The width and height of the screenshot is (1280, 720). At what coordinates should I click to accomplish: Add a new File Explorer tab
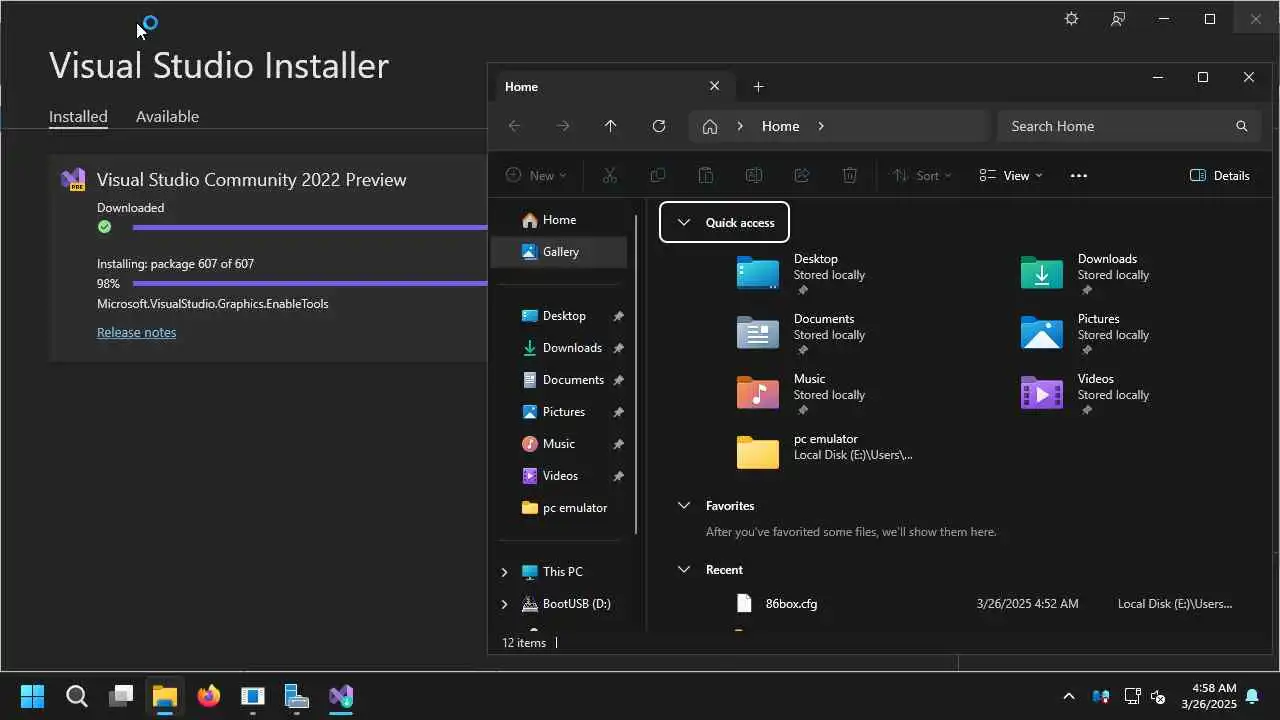tap(758, 87)
